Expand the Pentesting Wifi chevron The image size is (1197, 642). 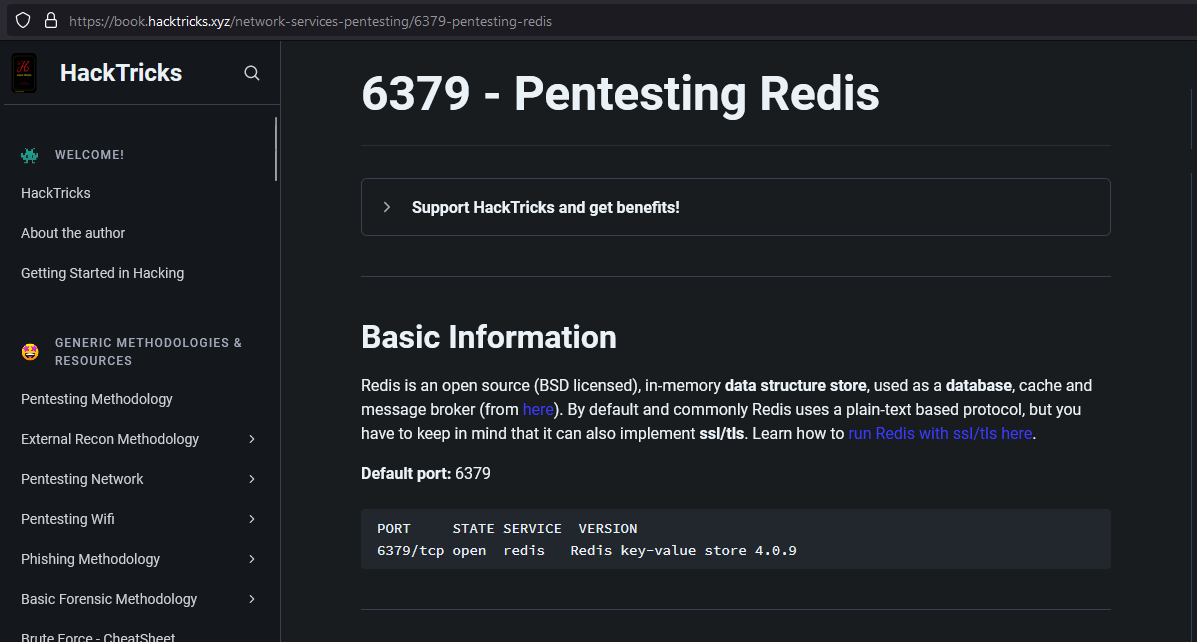(x=252, y=519)
